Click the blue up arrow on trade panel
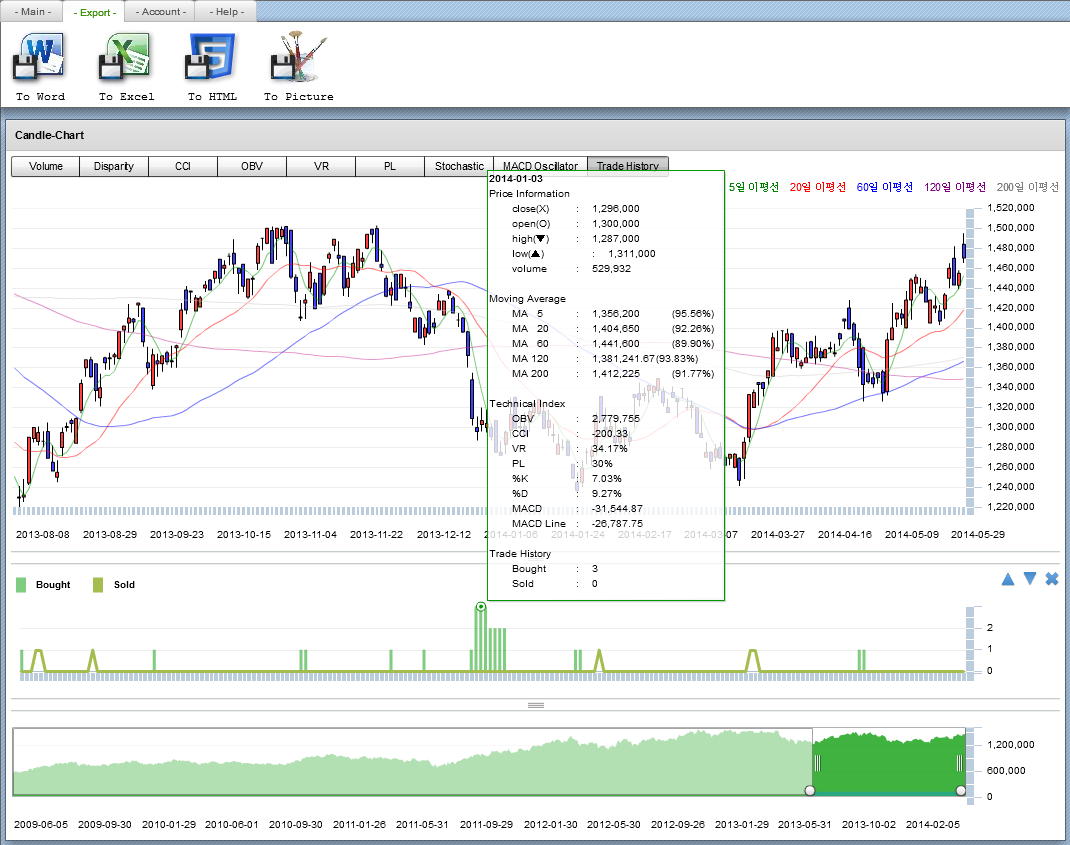Viewport: 1070px width, 845px height. [x=1008, y=579]
